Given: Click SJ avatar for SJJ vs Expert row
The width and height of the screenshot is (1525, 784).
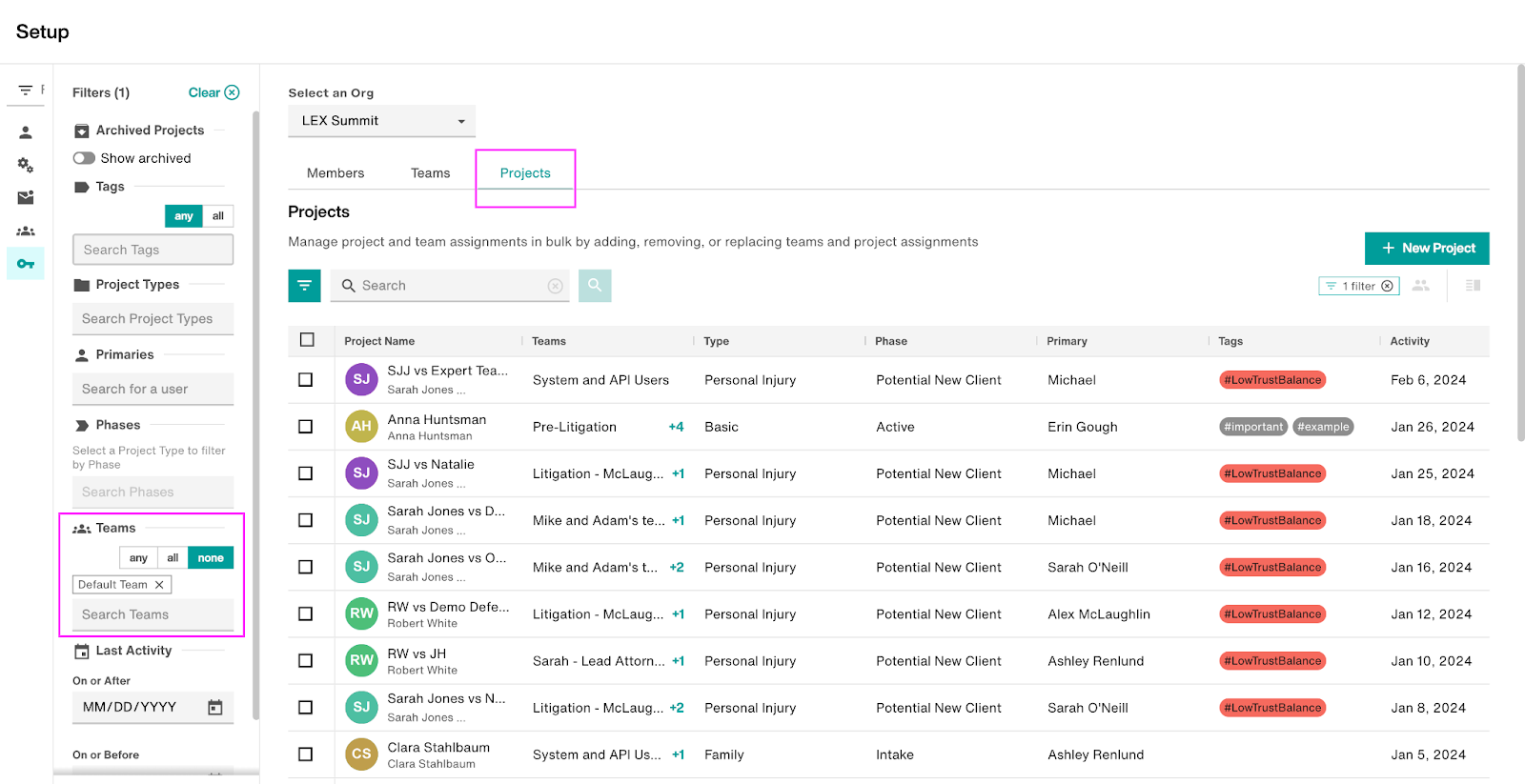Looking at the screenshot, I should [361, 379].
